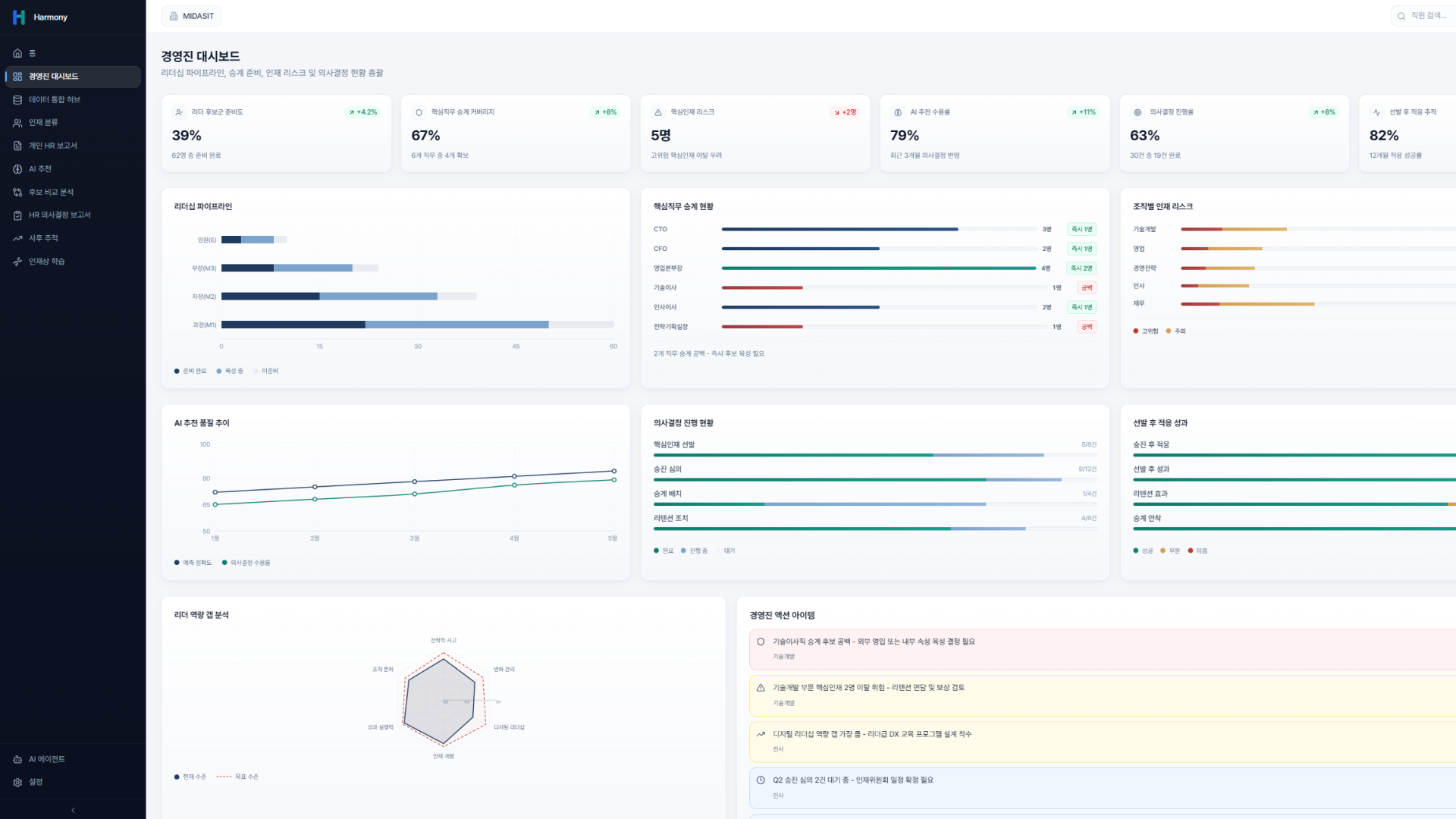Click shield icon on 기술이사직 승계 action item
This screenshot has height=819, width=1456.
pos(761,642)
